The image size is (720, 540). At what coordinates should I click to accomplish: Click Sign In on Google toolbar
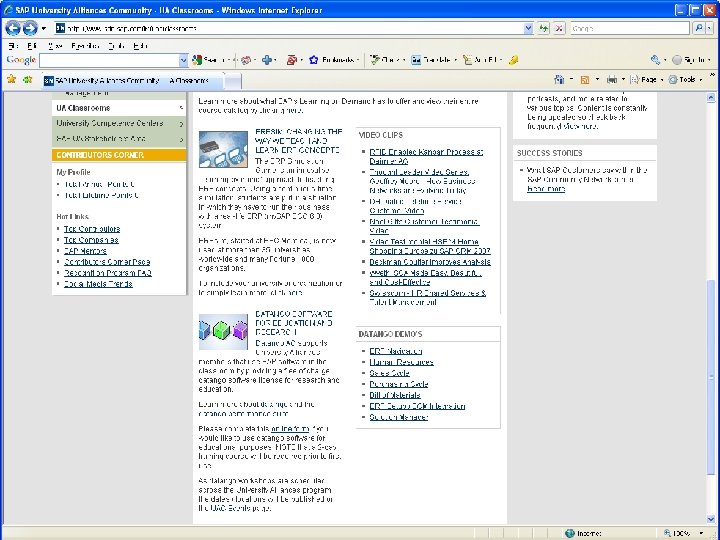coord(690,60)
